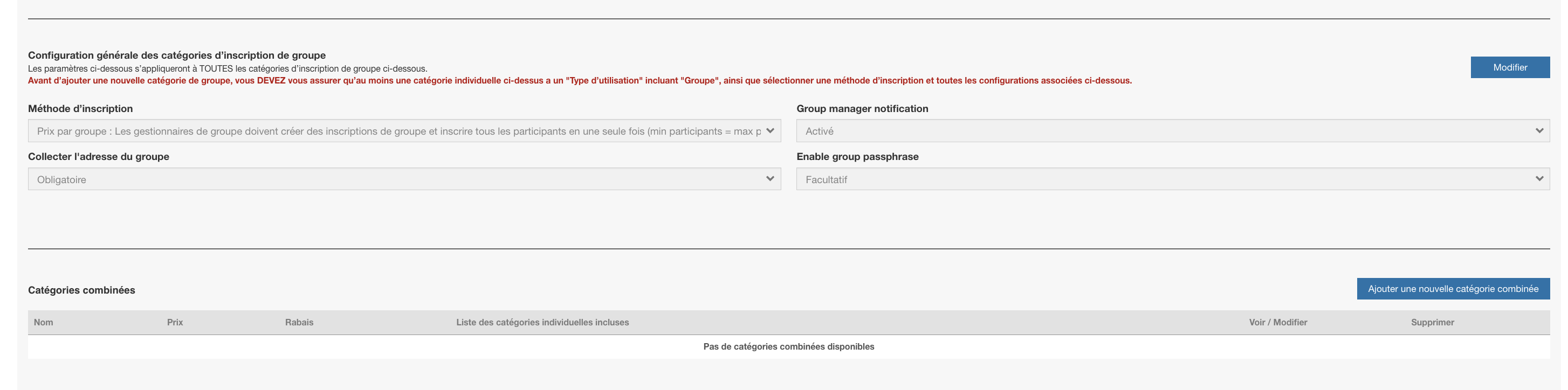Viewport: 1568px width, 390px height.
Task: Select the Rabais column header
Action: point(299,323)
